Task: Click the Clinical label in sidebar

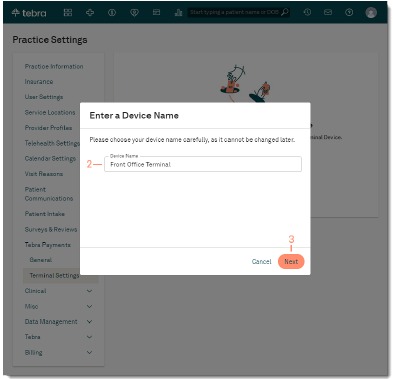Action: 35,291
